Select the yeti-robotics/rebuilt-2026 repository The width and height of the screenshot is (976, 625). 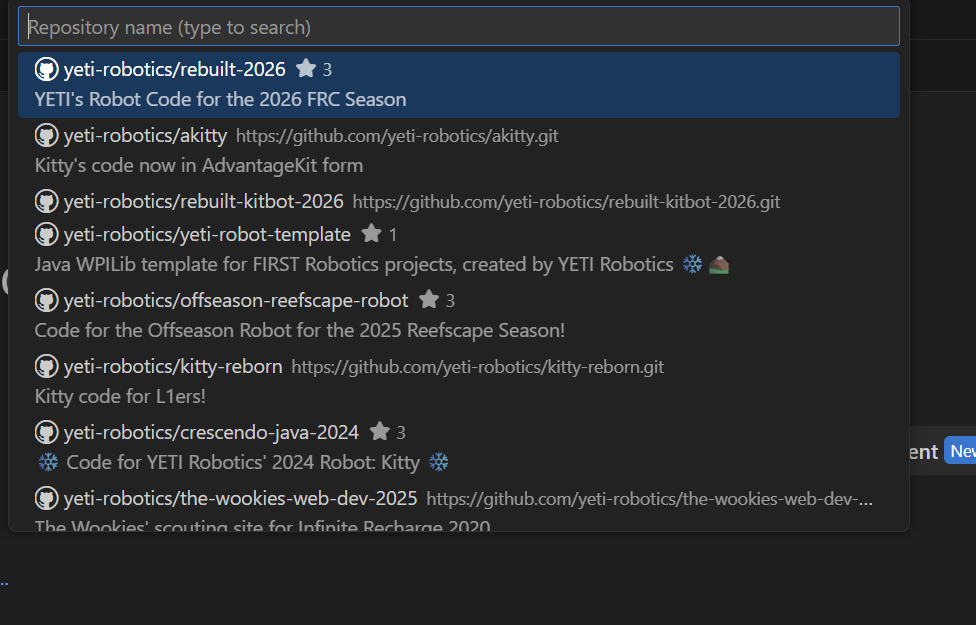click(x=175, y=69)
